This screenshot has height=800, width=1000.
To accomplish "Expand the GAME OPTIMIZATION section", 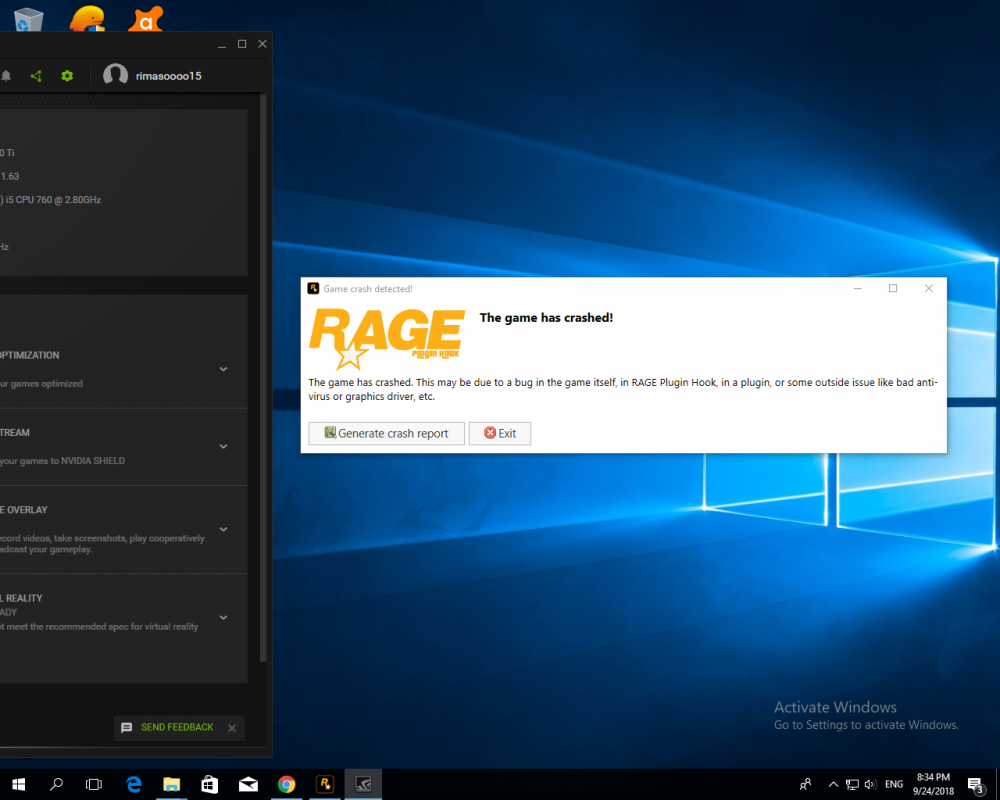I will [223, 368].
